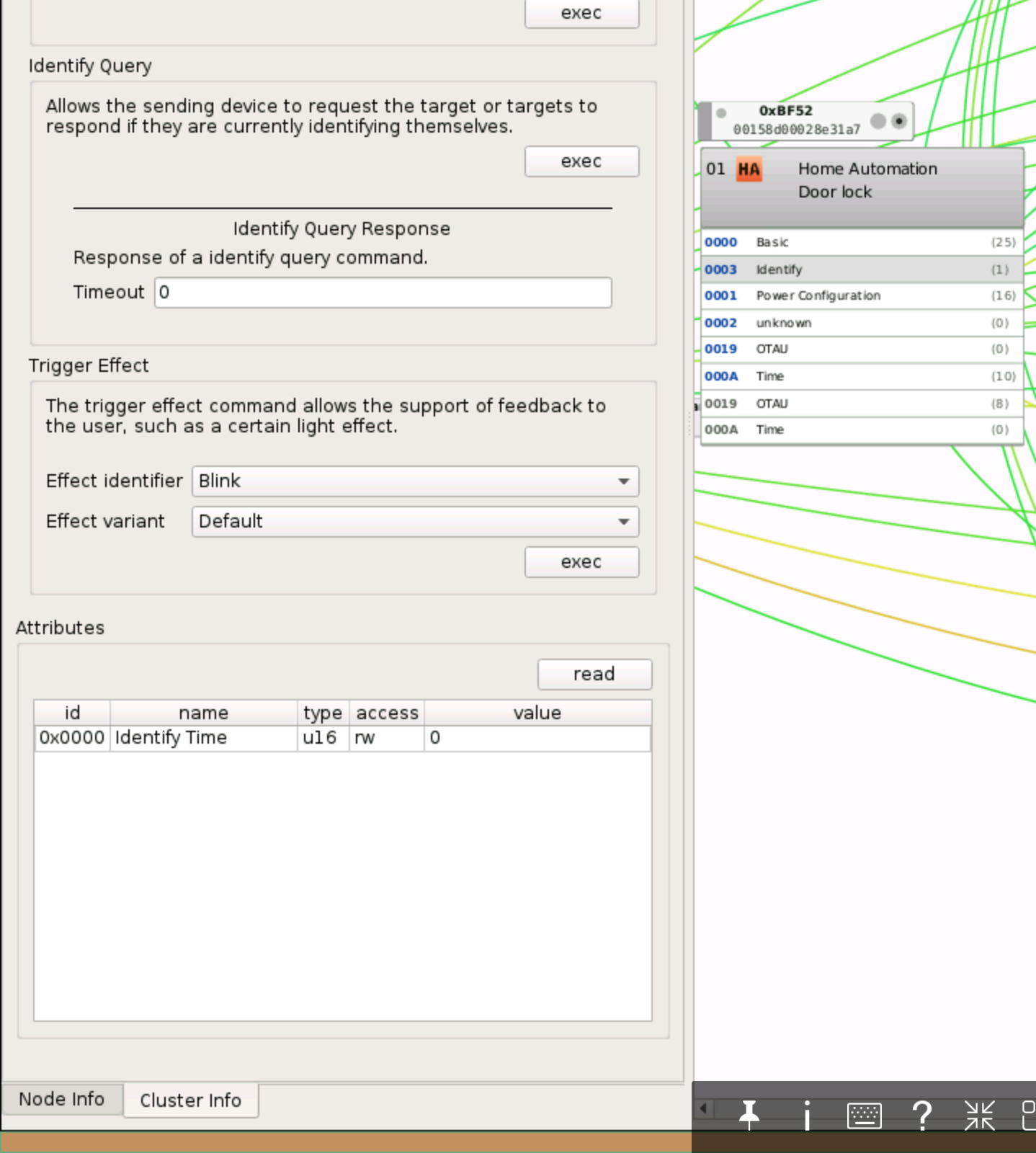The image size is (1036, 1153).
Task: Execute the Identify Query command
Action: tap(581, 161)
